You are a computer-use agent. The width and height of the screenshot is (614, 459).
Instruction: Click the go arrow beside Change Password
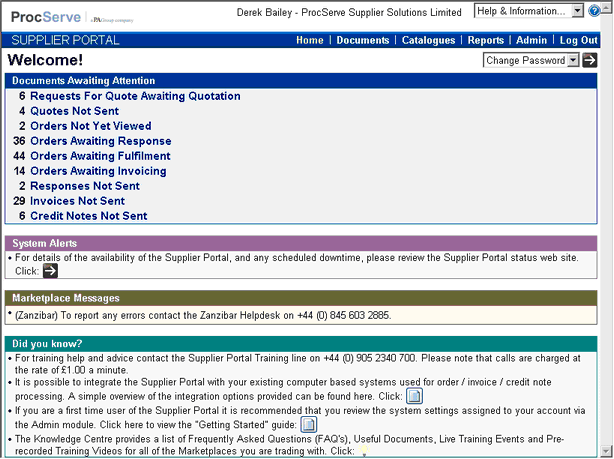[x=589, y=60]
